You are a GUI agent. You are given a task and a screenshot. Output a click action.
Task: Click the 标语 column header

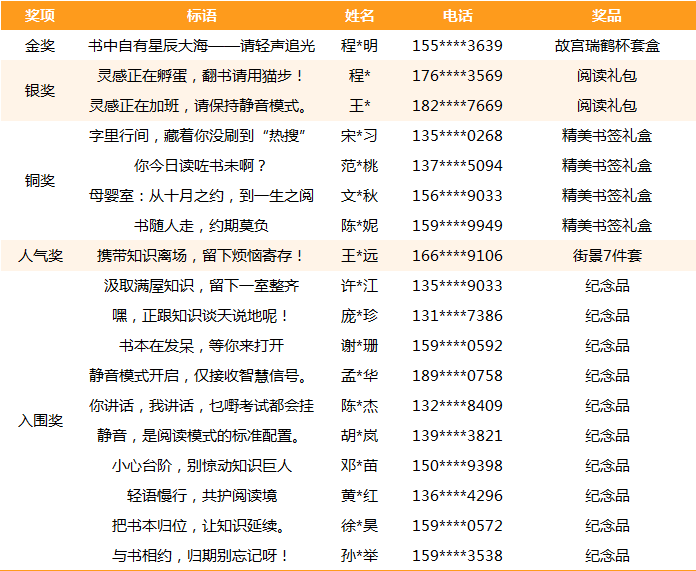(x=202, y=16)
